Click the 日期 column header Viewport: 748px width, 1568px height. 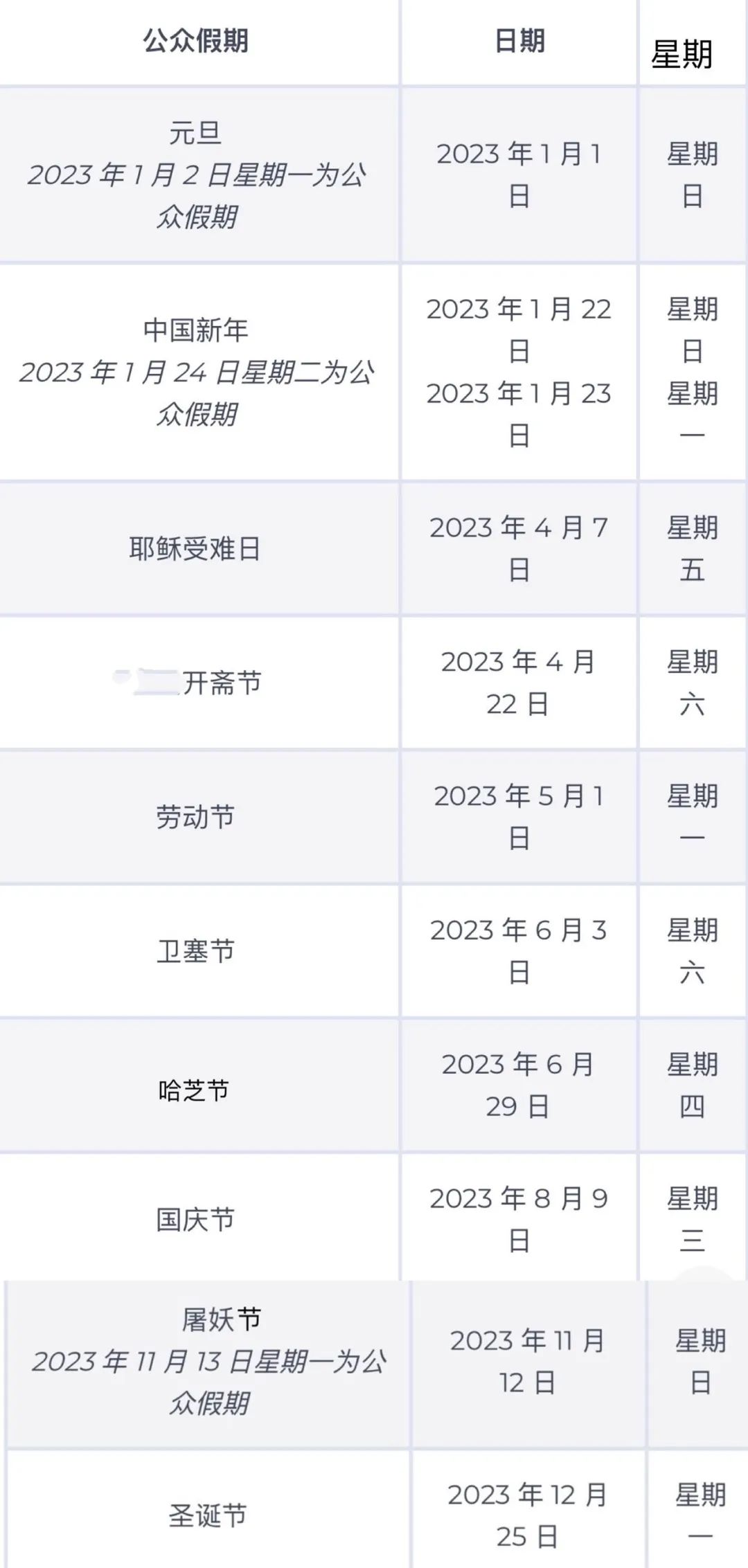point(519,41)
